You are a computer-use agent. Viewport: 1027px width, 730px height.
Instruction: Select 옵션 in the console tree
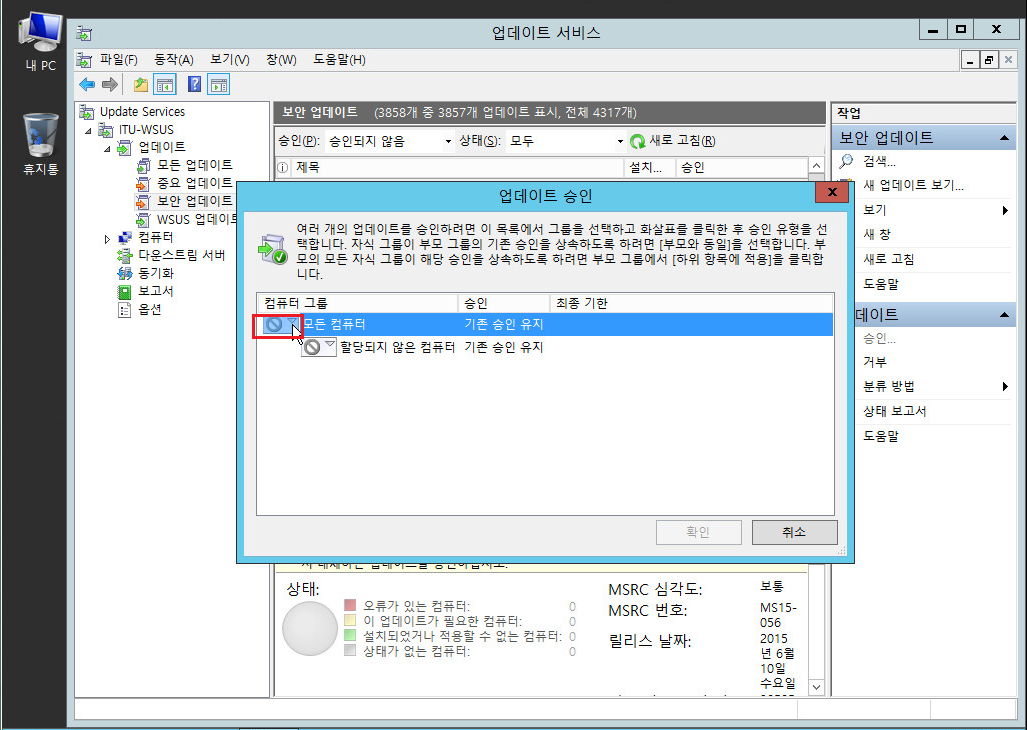tap(149, 309)
